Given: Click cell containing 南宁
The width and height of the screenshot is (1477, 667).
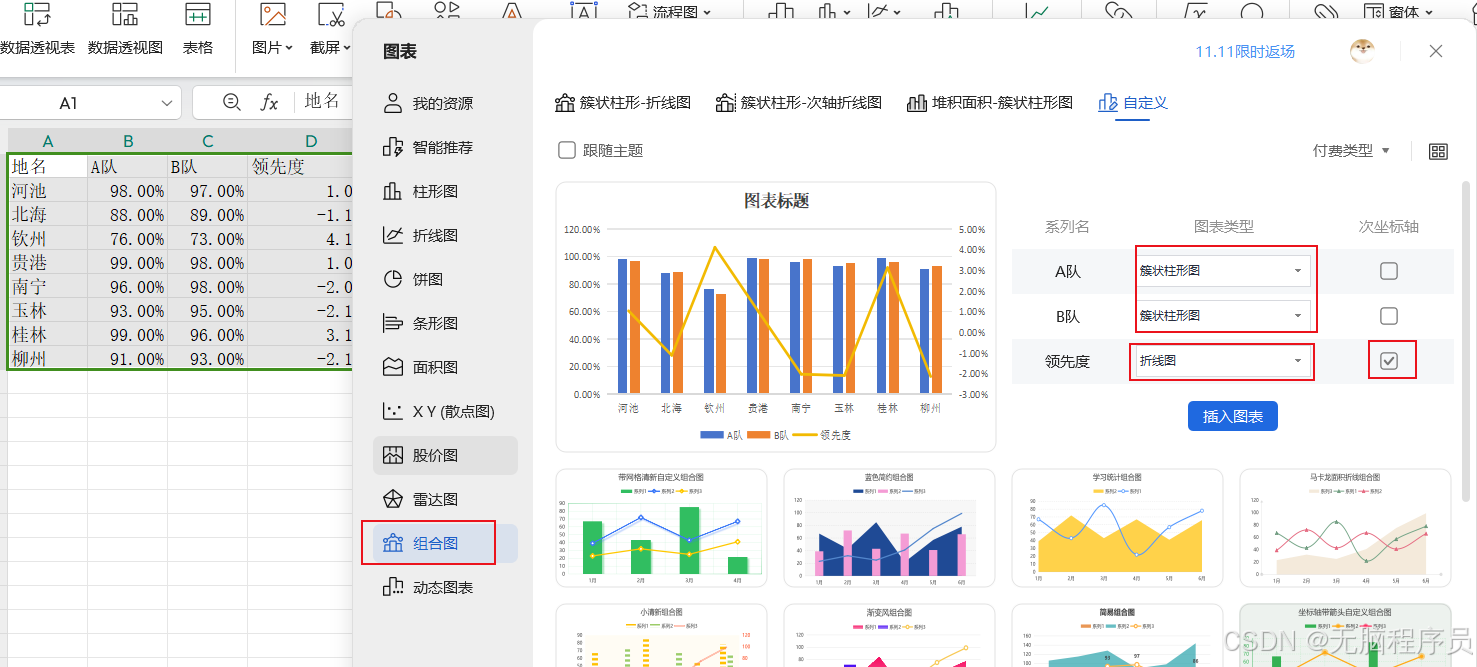Looking at the screenshot, I should [48, 287].
